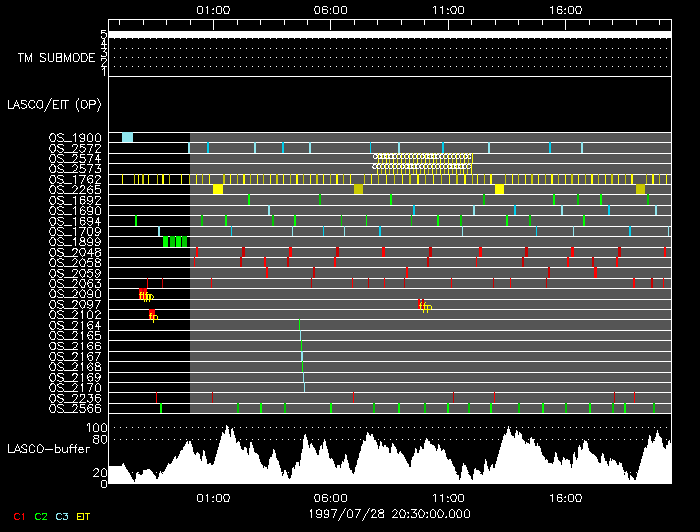Click the TM SUBMODE label
Viewport: 700px width, 532px height.
(55, 57)
